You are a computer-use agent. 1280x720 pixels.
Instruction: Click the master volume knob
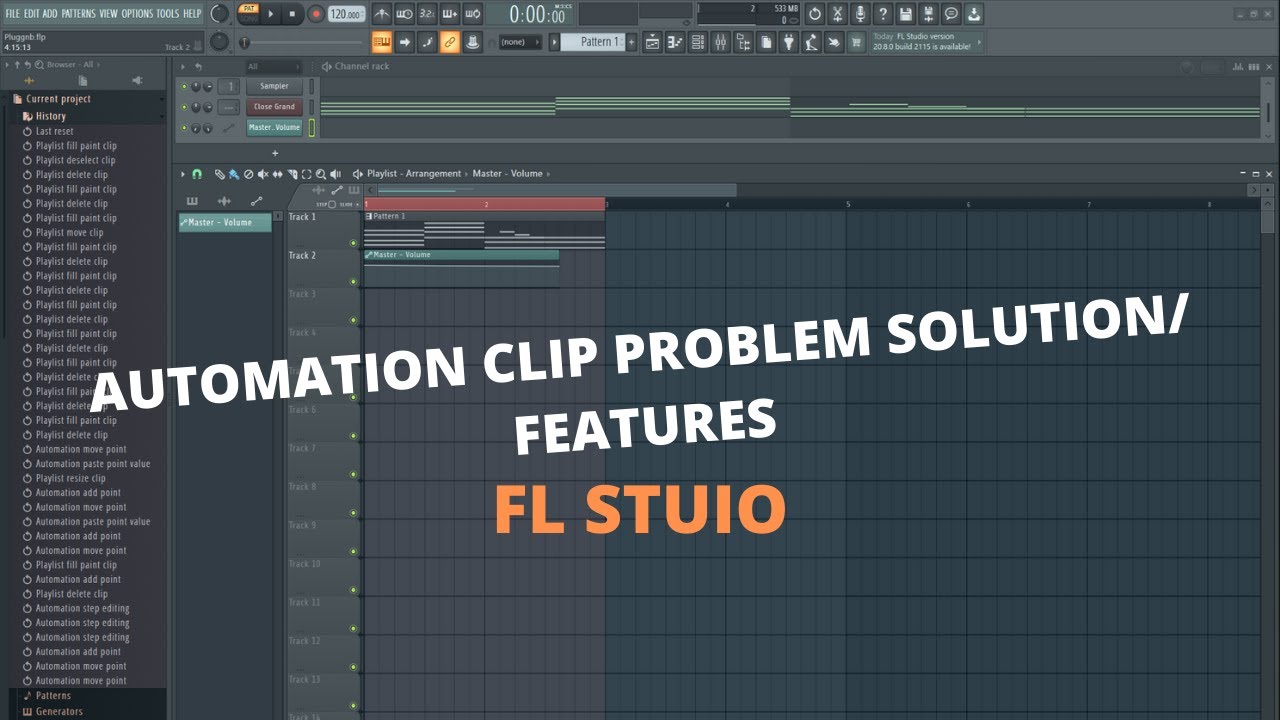point(219,13)
